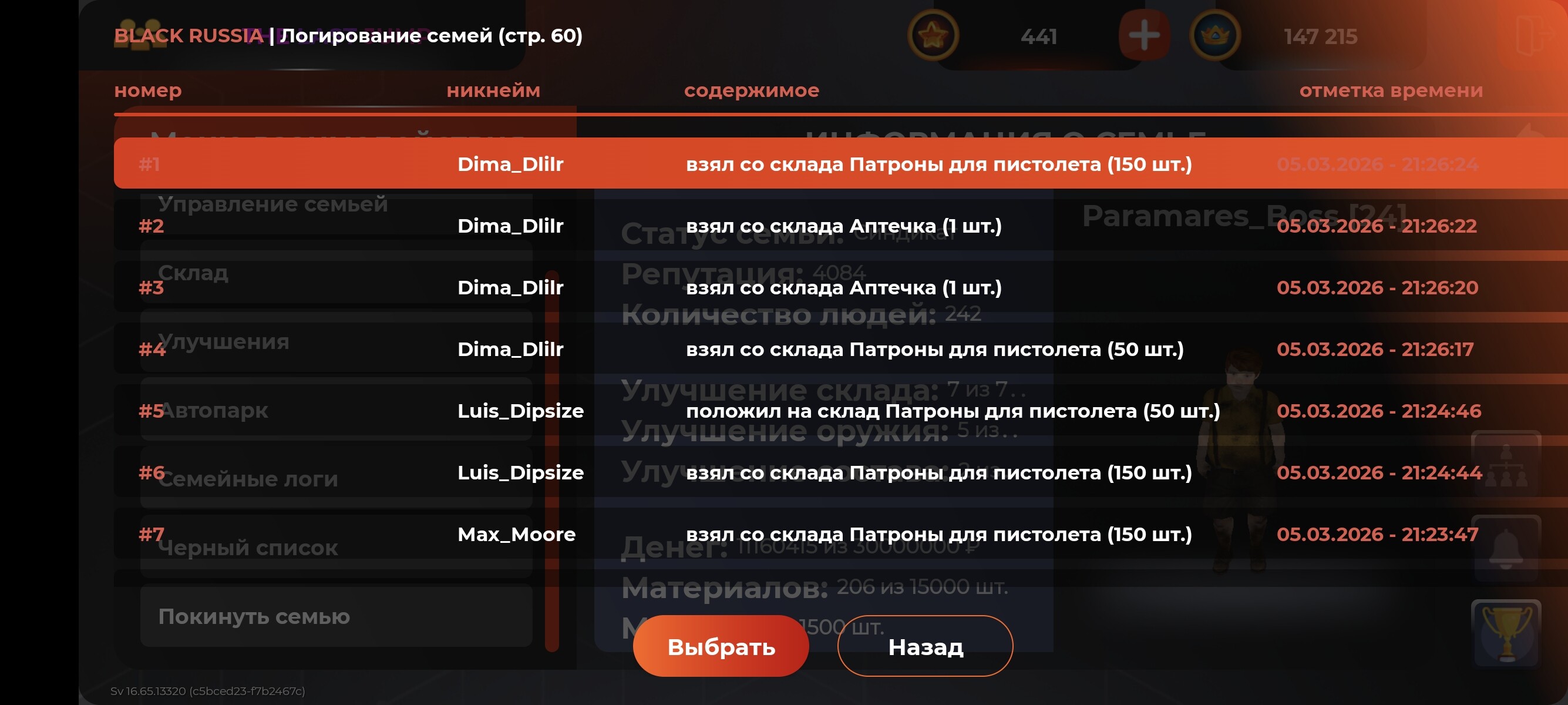
Task: Click the gold star currency icon
Action: 933,35
